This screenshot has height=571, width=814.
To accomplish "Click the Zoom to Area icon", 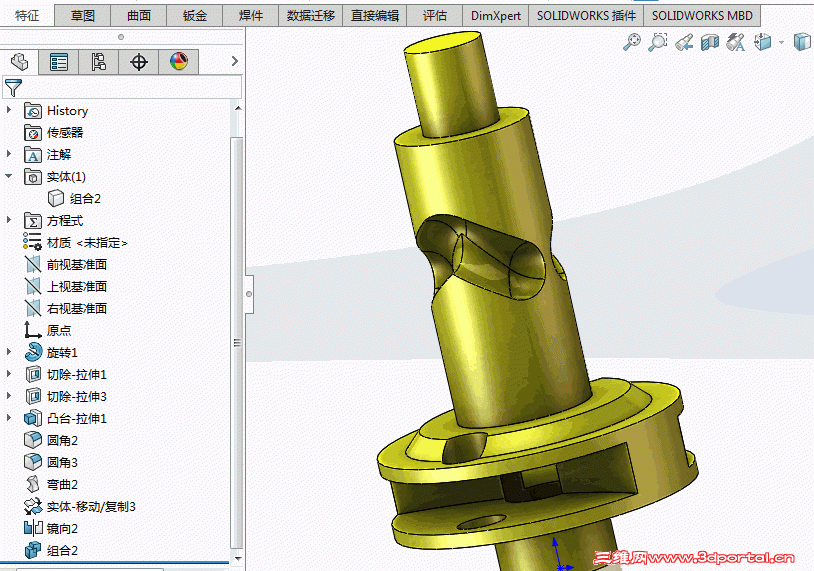I will [658, 42].
